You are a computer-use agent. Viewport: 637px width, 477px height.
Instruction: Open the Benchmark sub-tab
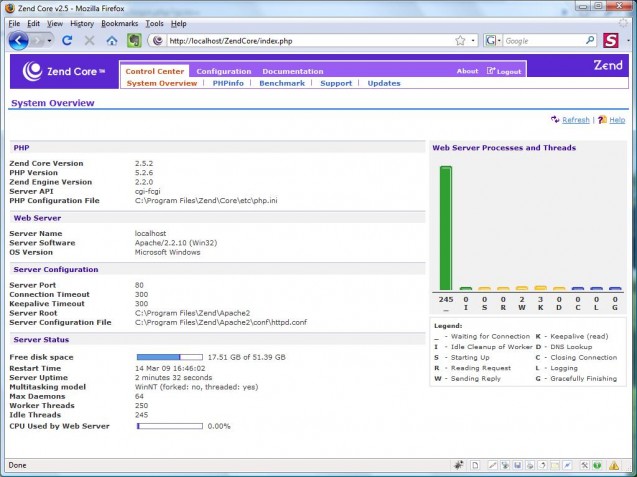[x=282, y=83]
